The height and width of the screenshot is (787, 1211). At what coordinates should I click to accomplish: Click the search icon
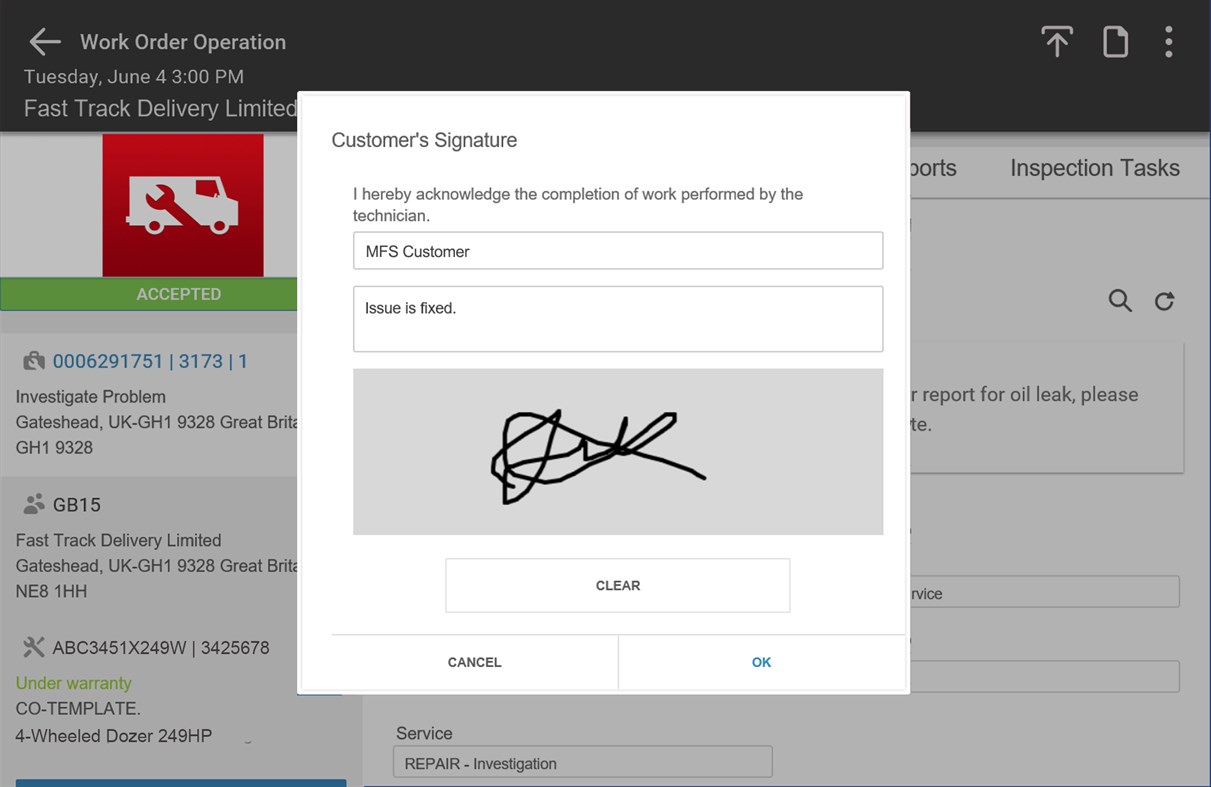(x=1120, y=301)
